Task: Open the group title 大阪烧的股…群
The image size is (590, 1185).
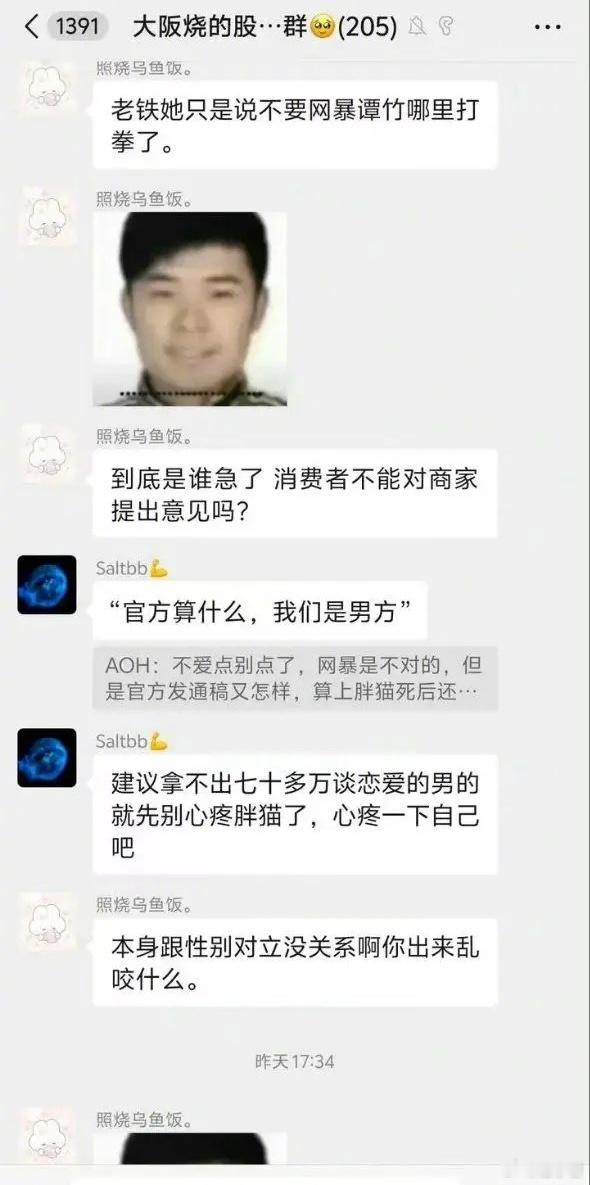Action: (x=264, y=28)
